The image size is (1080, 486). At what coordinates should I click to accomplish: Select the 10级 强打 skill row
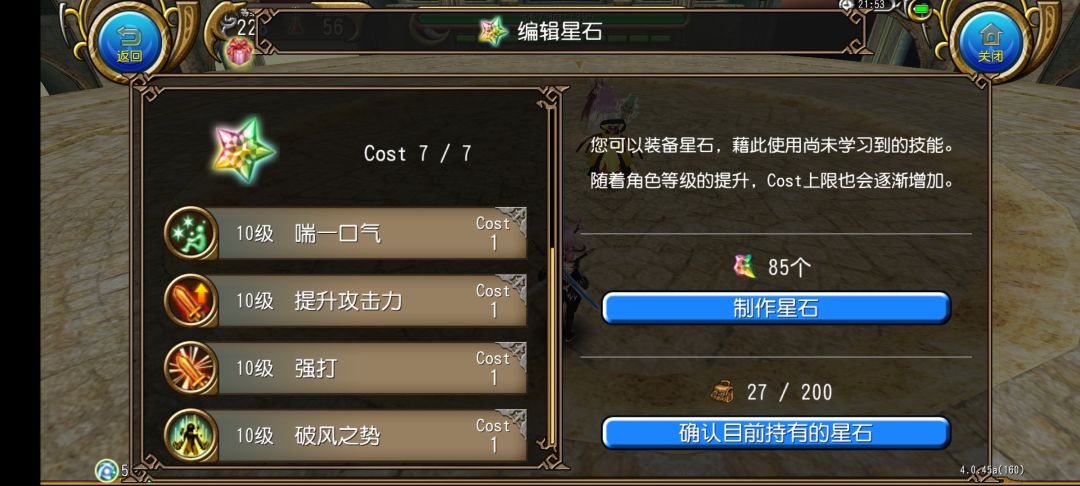(346, 368)
